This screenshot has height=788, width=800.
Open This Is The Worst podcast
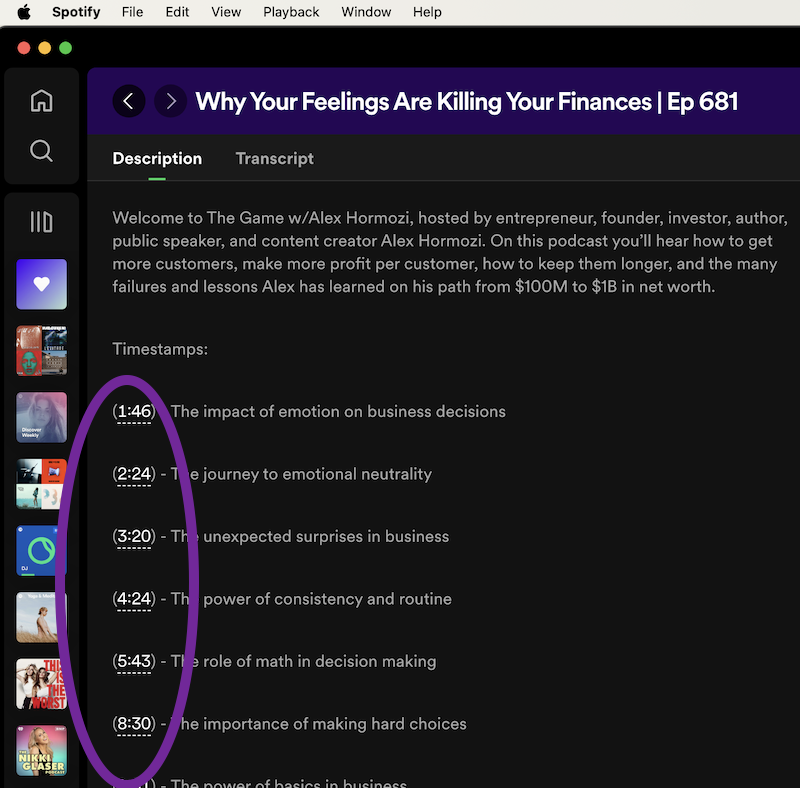point(41,684)
